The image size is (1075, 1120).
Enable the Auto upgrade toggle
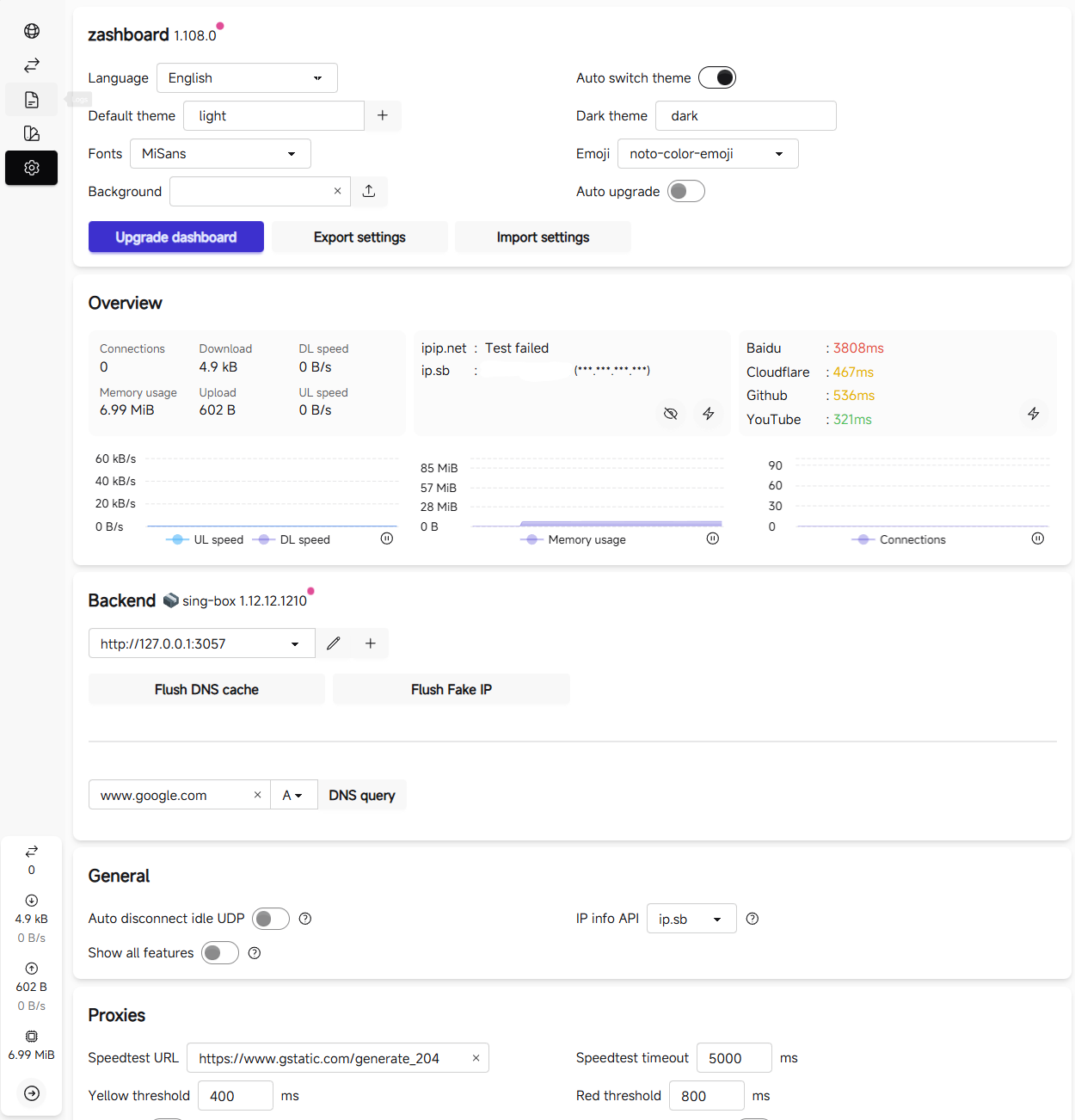coord(686,191)
